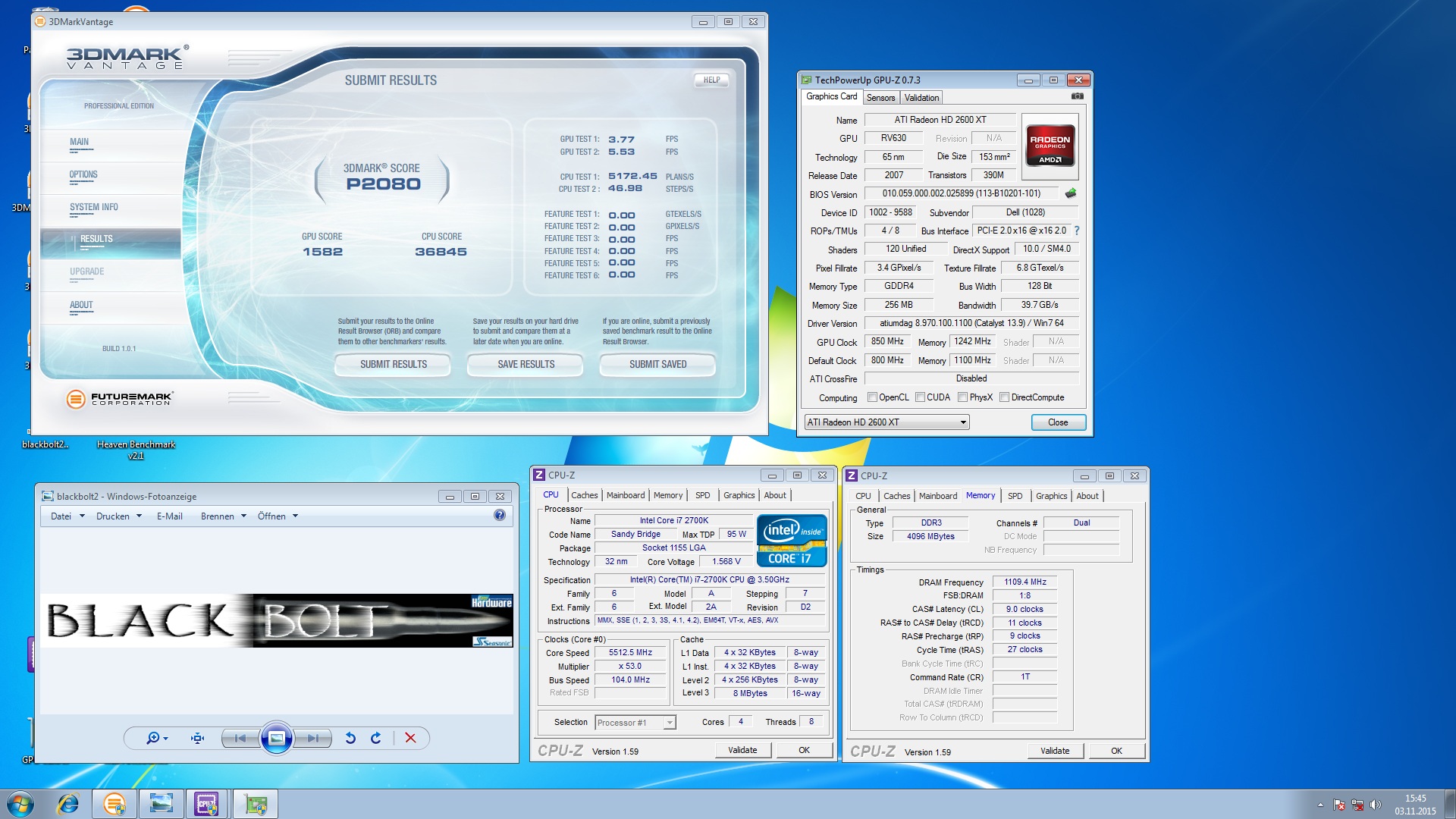
Task: Delete the image with the red X
Action: coord(410,738)
